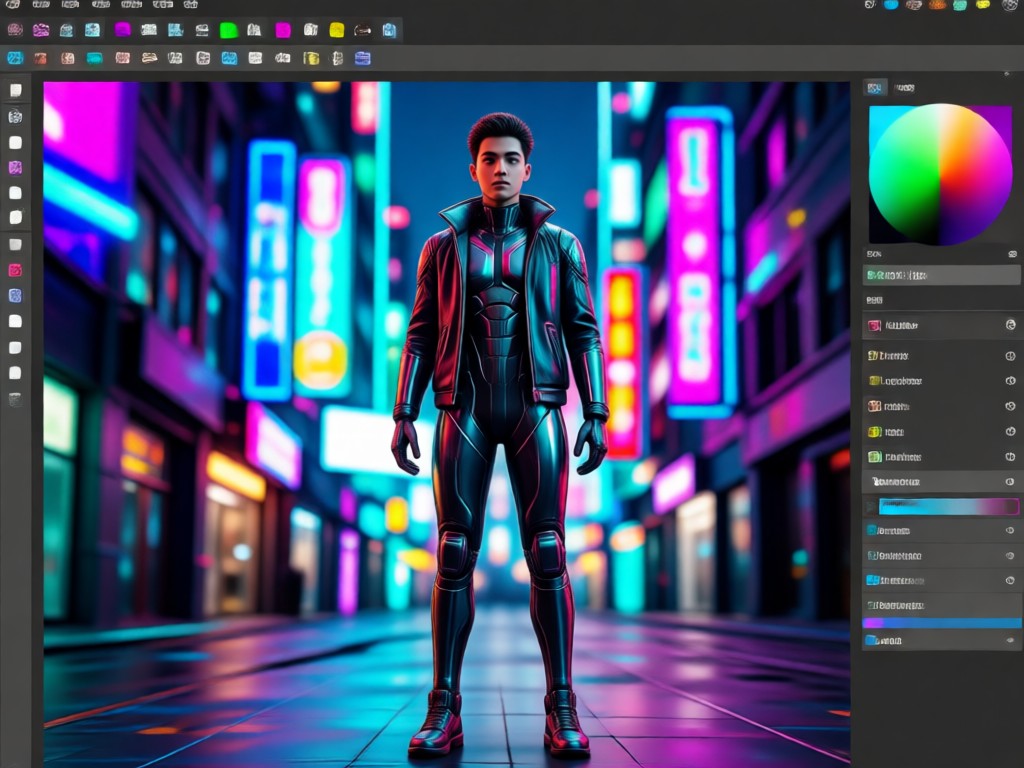Click the blue icon starting the second toolbar row
Viewport: 1024px width, 768px height.
point(15,58)
